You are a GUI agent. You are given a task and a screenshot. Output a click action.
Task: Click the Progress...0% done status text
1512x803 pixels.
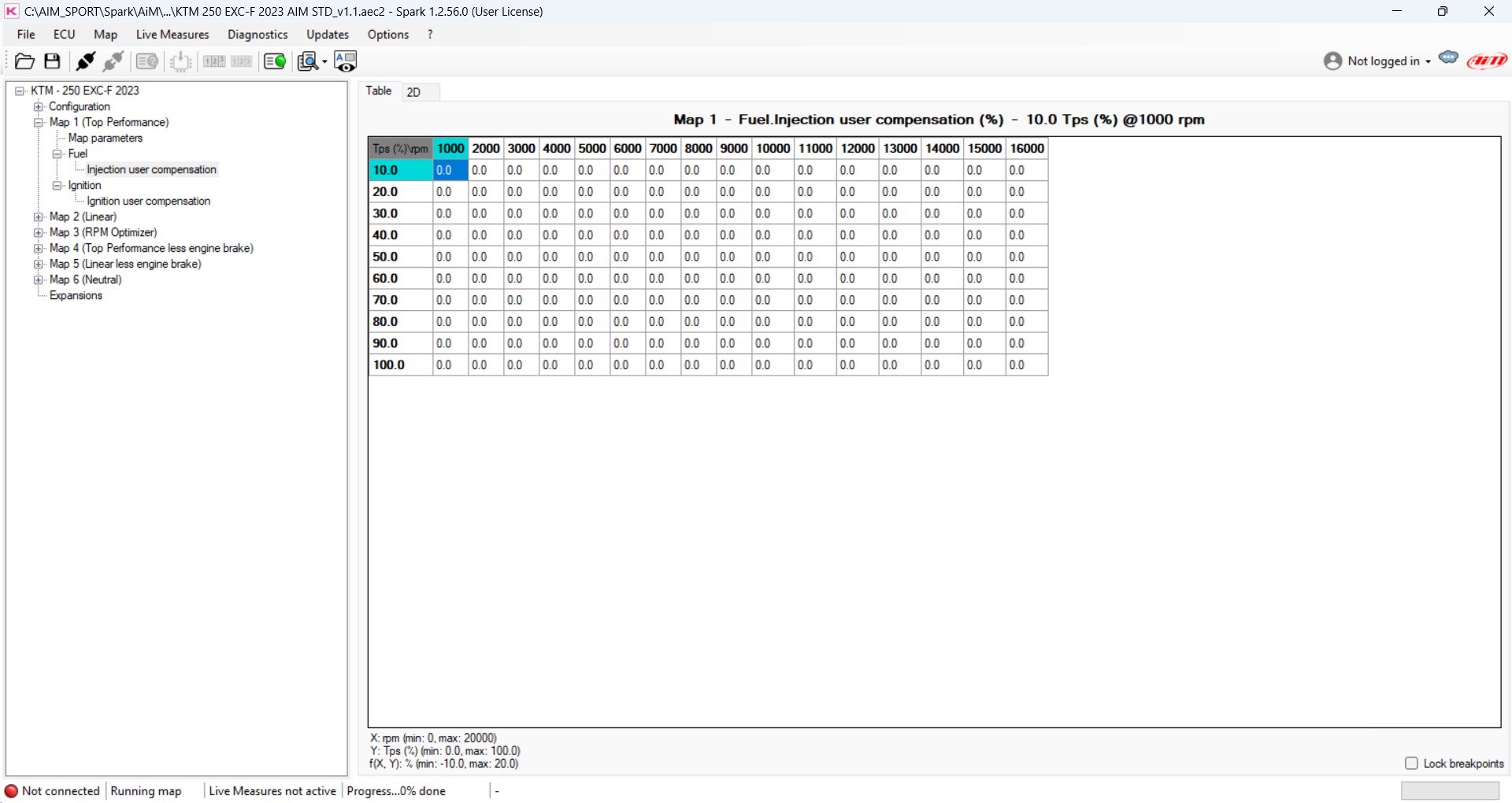click(396, 791)
